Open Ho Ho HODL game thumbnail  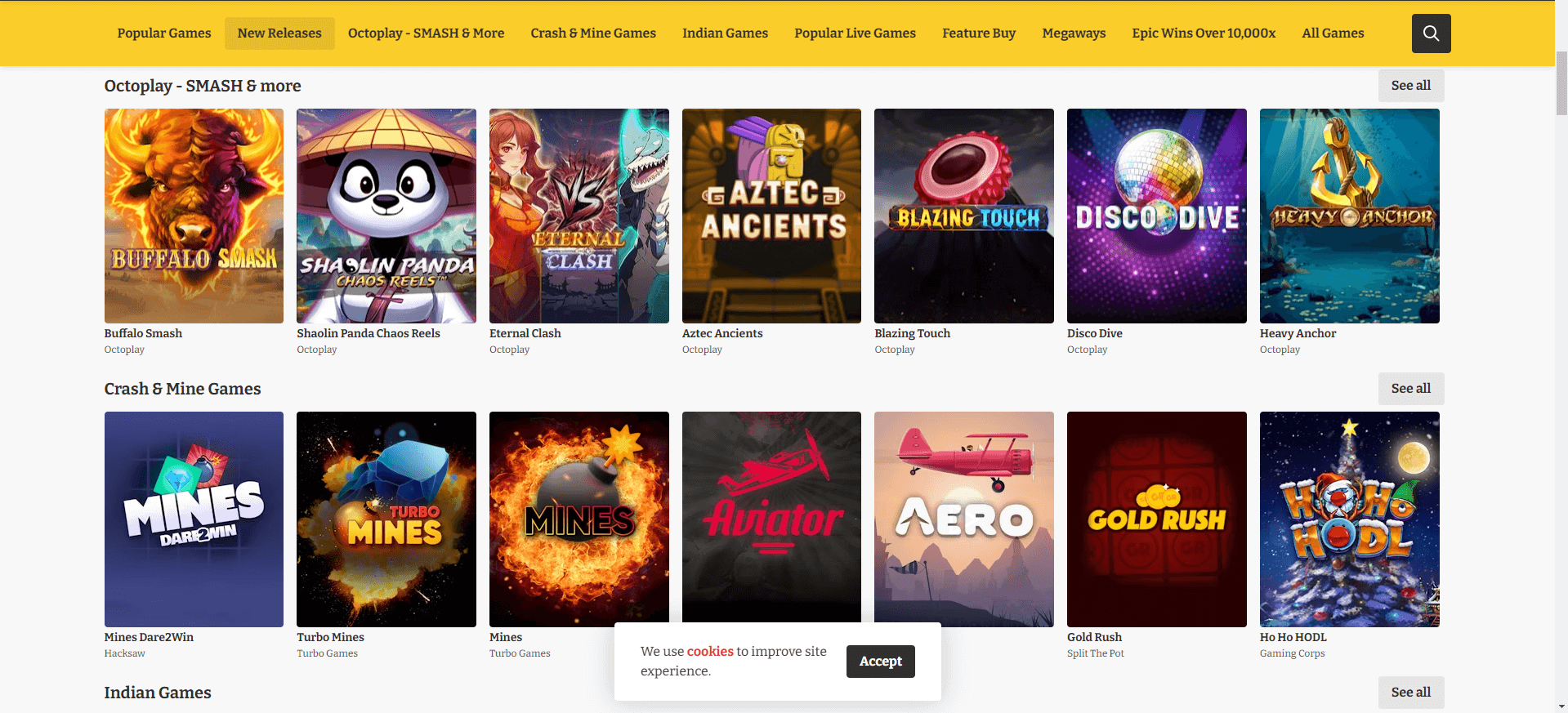pos(1350,519)
